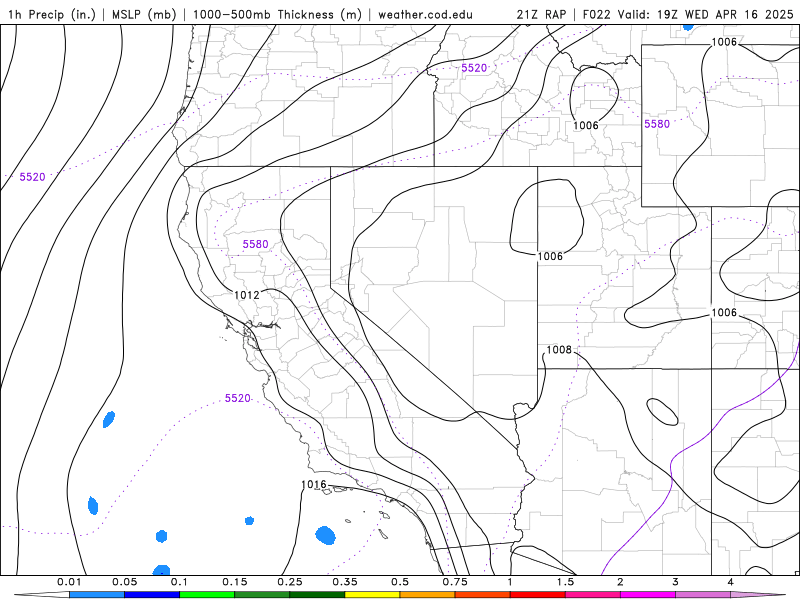Pick the dark green 0.25 color swatch
Image resolution: width=800 pixels, height=600 pixels.
click(x=317, y=595)
